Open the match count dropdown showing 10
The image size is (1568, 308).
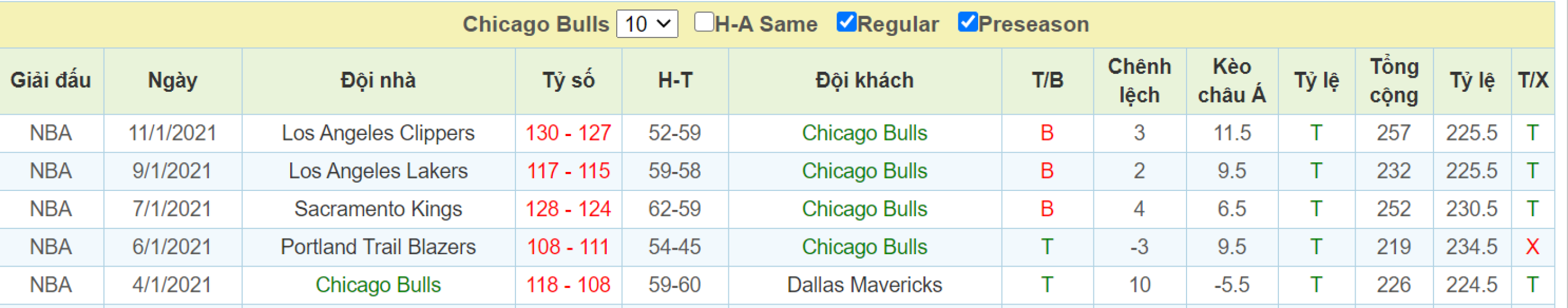point(646,24)
